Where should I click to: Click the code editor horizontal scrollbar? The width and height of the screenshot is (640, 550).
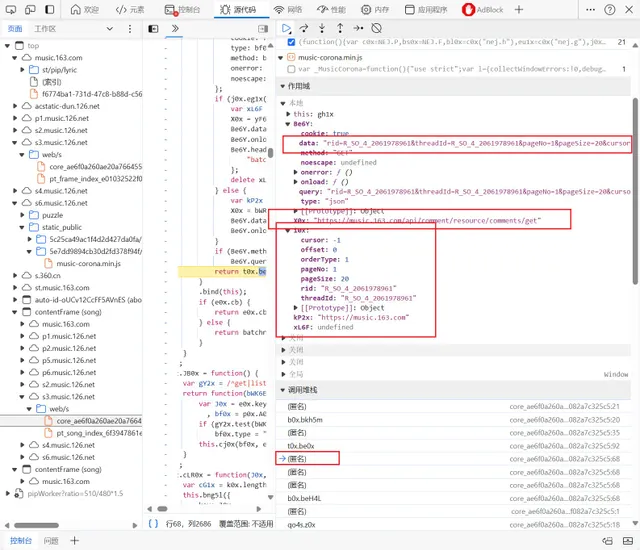[162, 509]
